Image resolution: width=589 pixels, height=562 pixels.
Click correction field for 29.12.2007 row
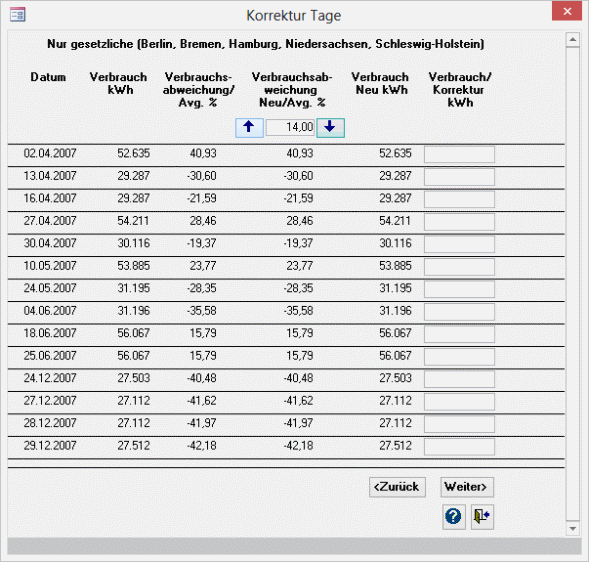459,447
